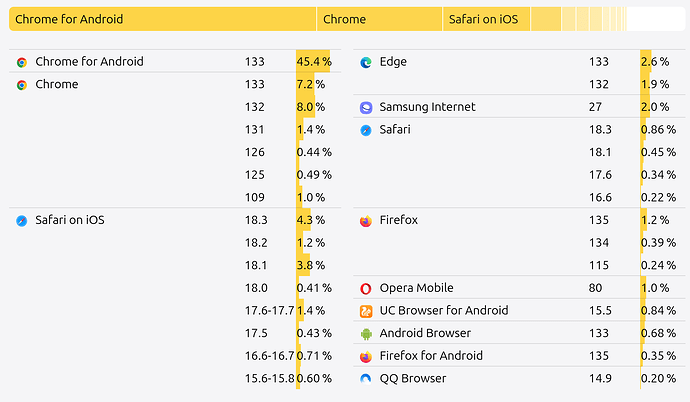Select the Chrome for Android bar segment
Screen dimensions: 690x402
pos(162,19)
